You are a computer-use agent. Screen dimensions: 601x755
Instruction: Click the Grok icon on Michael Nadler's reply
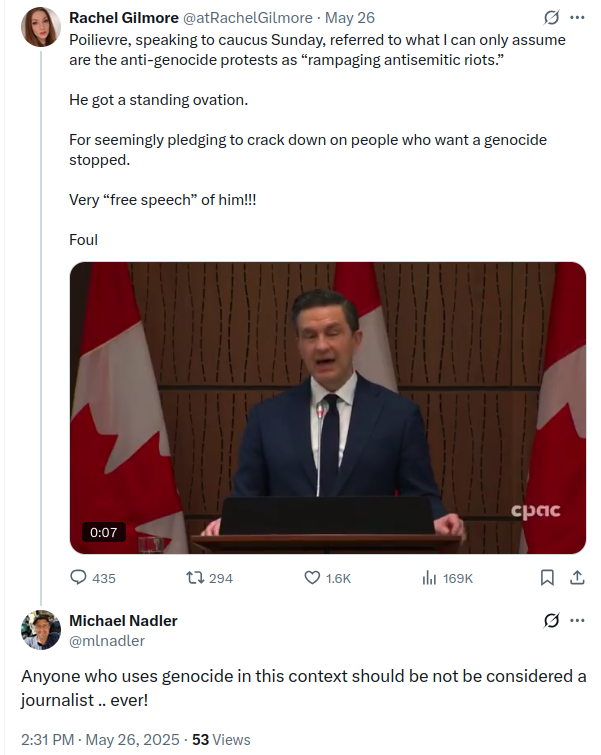551,621
